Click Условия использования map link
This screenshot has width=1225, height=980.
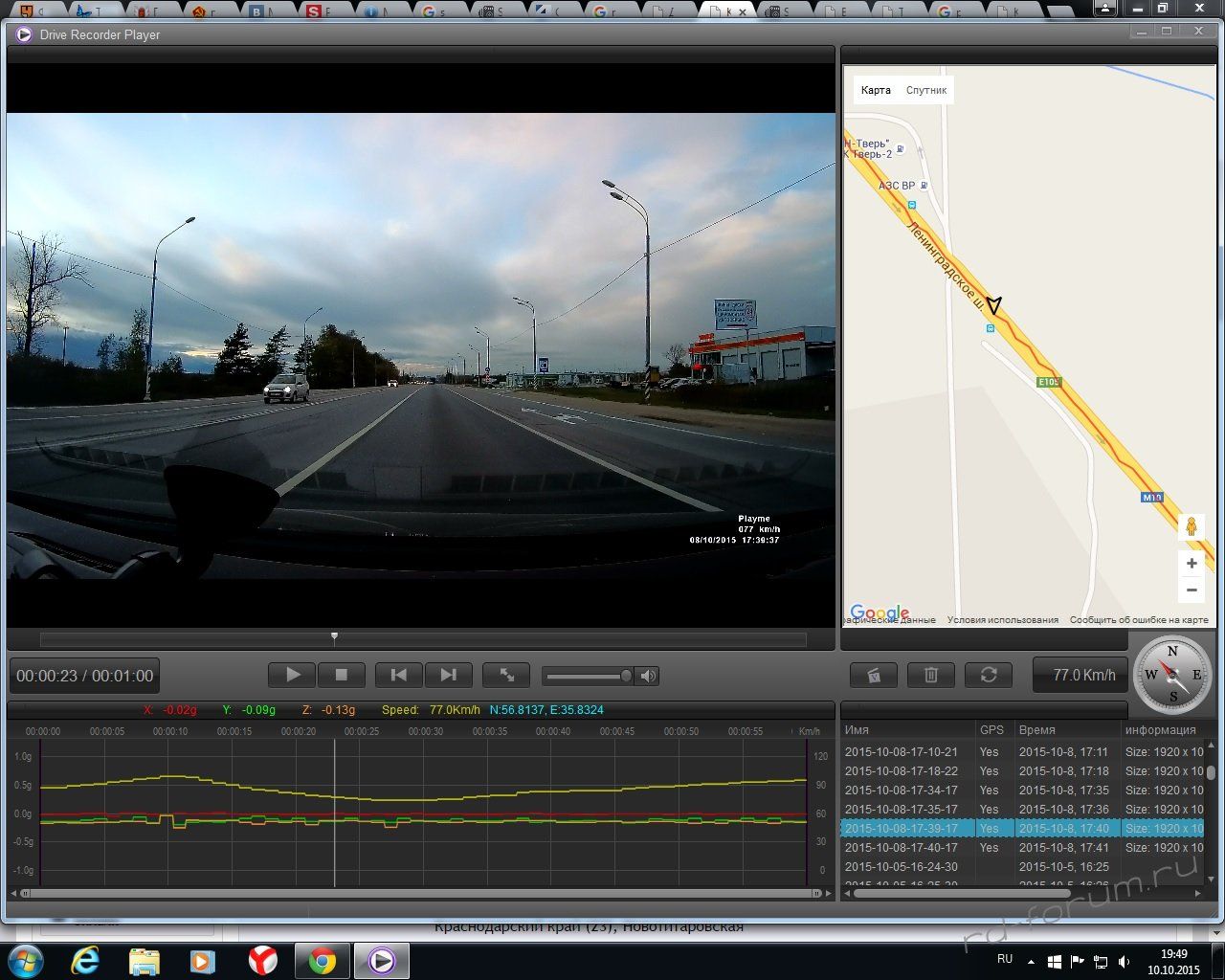[1002, 619]
